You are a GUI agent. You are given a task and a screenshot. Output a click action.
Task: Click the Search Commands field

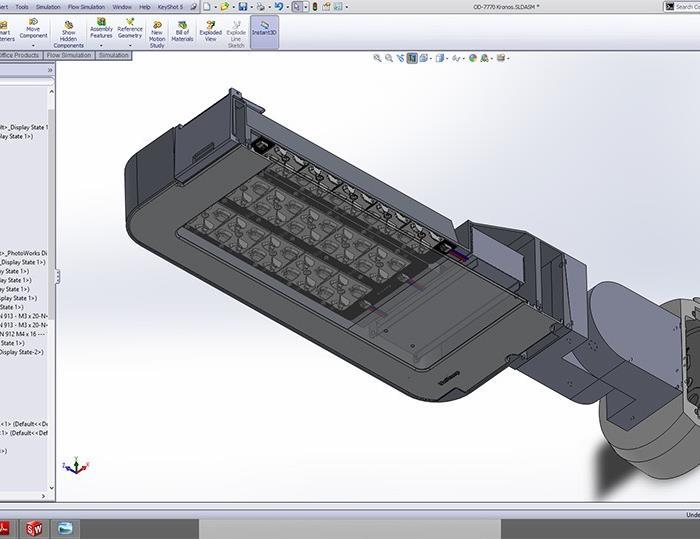coord(683,7)
